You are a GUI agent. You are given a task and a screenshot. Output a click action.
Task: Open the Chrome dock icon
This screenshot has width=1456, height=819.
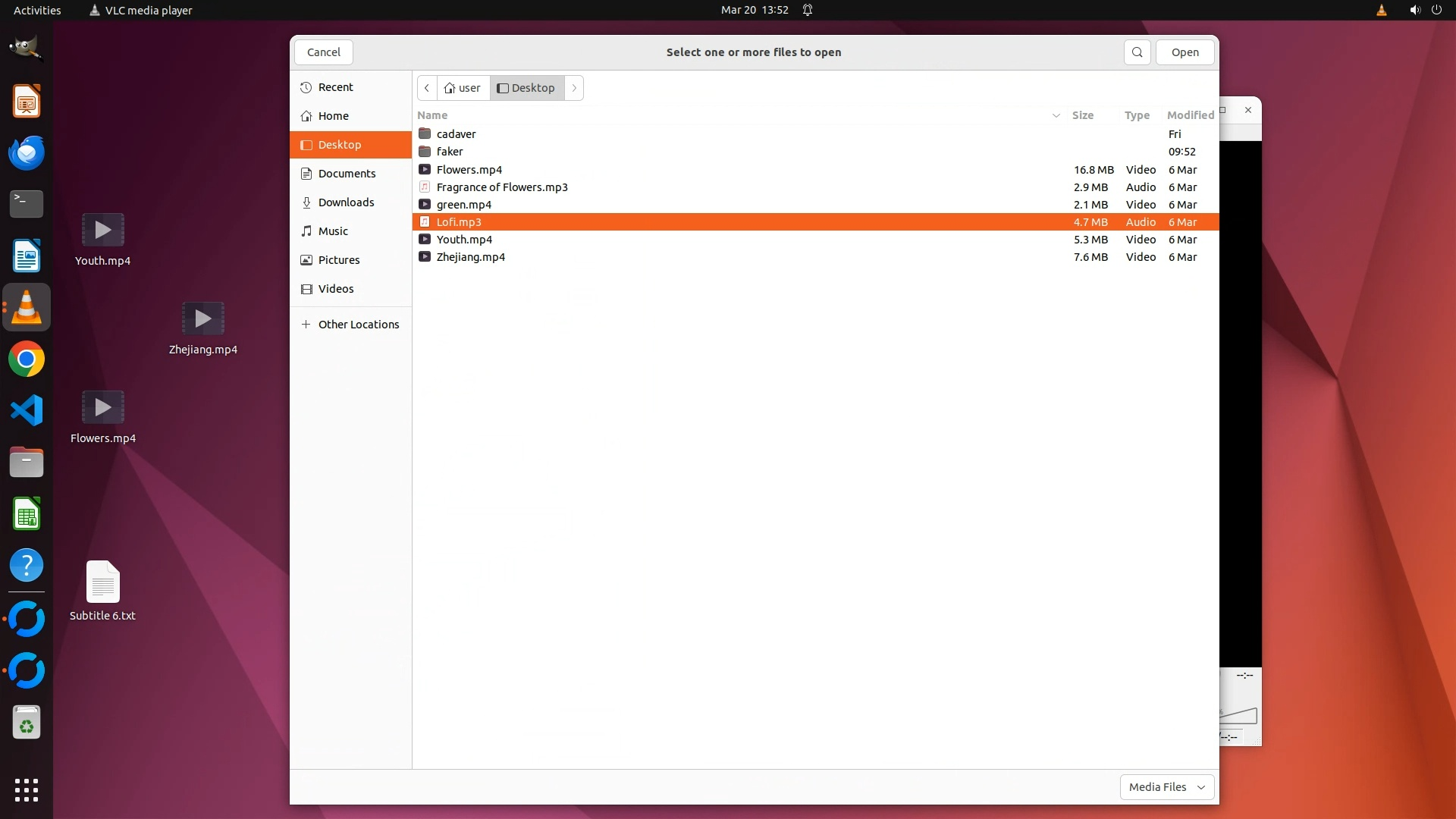[27, 359]
